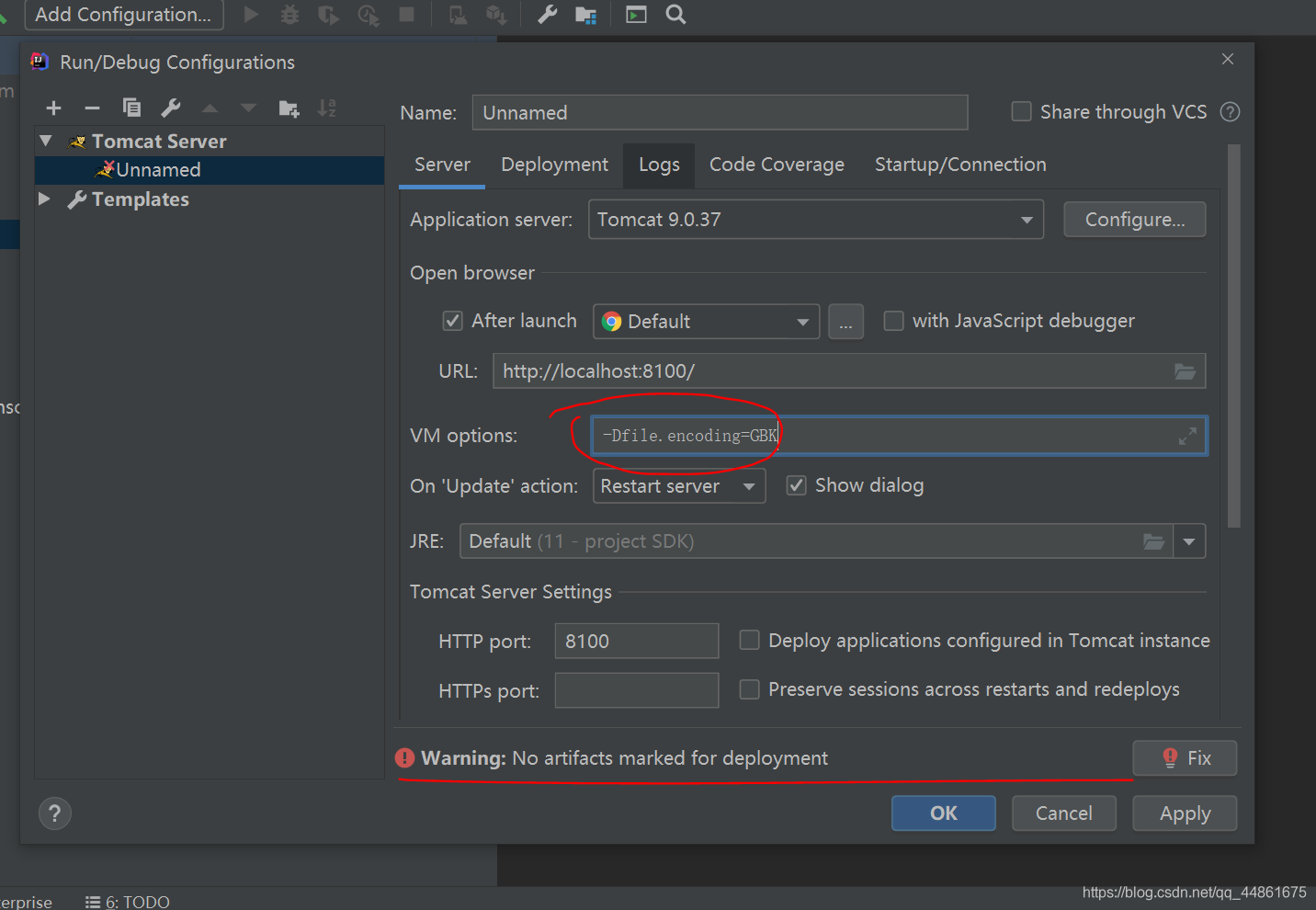Click the URL field with localhost:8100
This screenshot has height=910, width=1316.
[x=849, y=371]
